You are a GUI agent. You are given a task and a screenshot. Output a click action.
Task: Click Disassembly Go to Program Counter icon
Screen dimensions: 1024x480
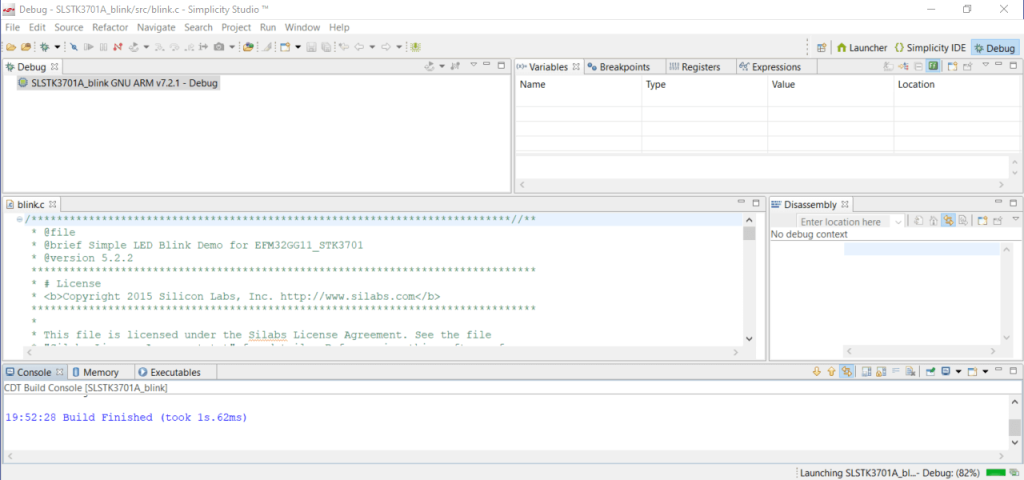pos(933,221)
